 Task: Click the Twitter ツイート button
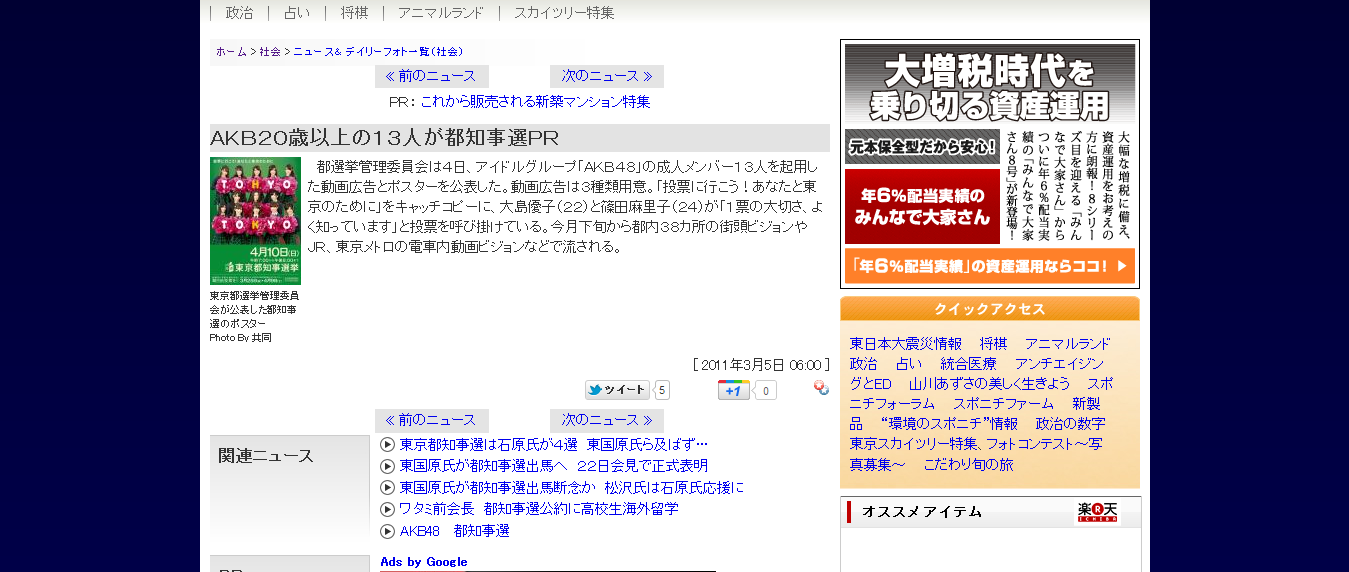pyautogui.click(x=618, y=390)
